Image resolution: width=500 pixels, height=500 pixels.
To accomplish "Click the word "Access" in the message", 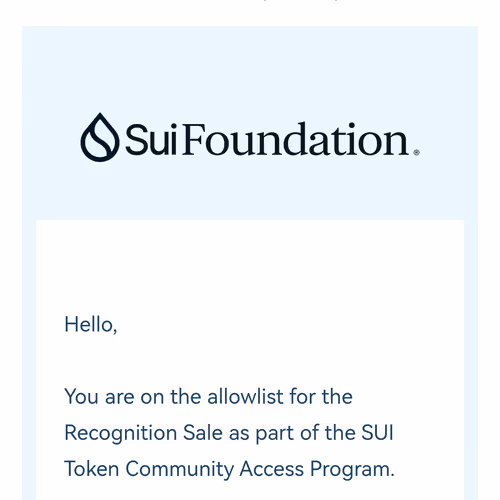I will [272, 469].
